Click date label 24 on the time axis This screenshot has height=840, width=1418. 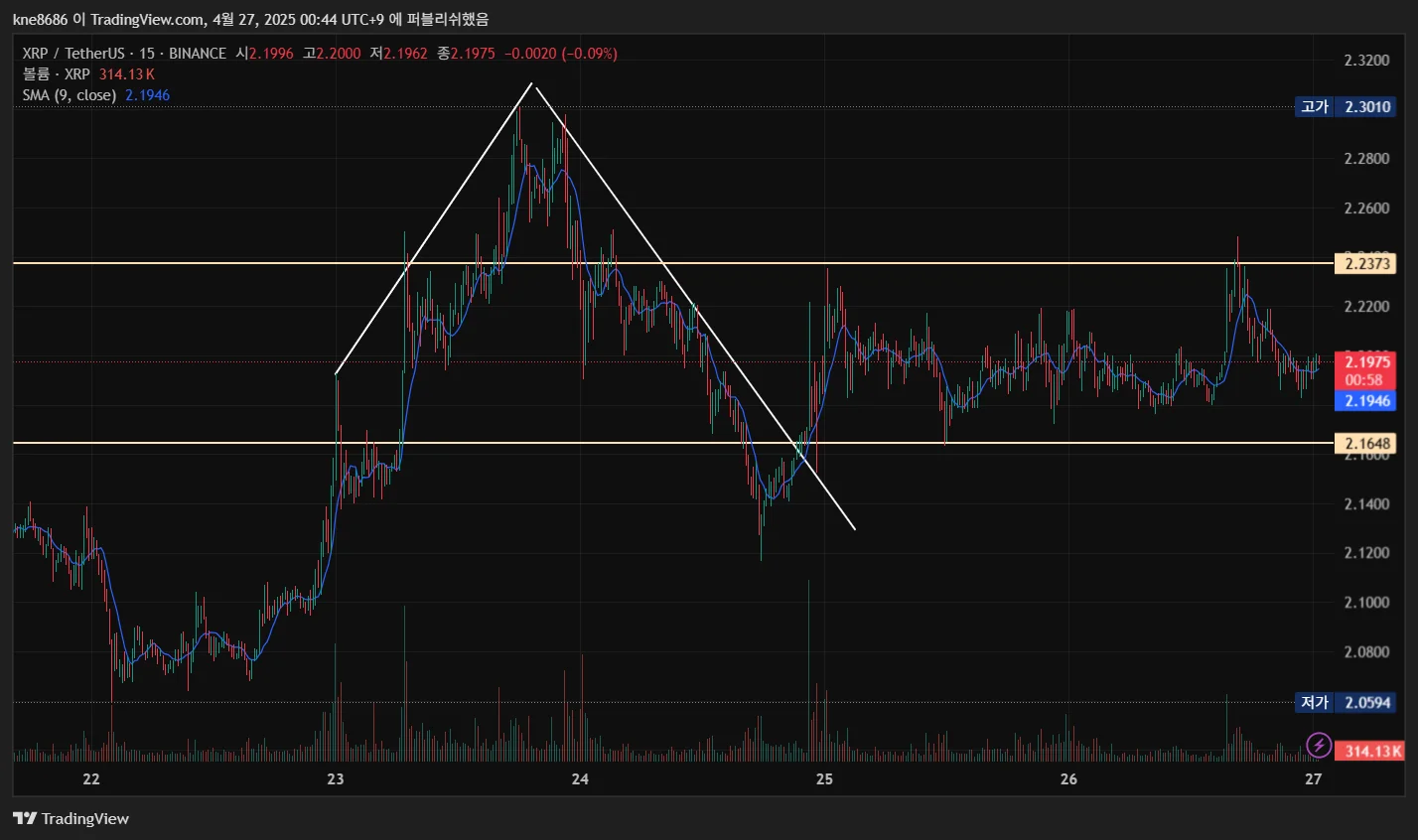[580, 779]
